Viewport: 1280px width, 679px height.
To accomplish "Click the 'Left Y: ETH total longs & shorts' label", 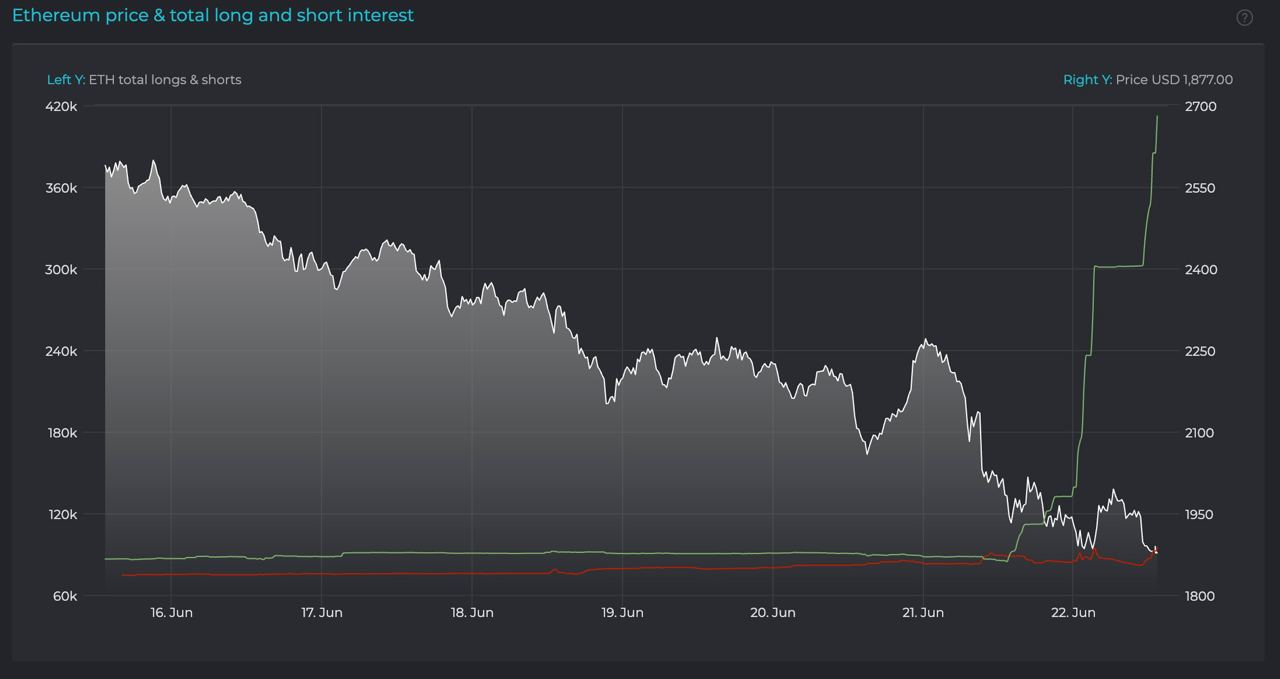I will click(x=144, y=80).
